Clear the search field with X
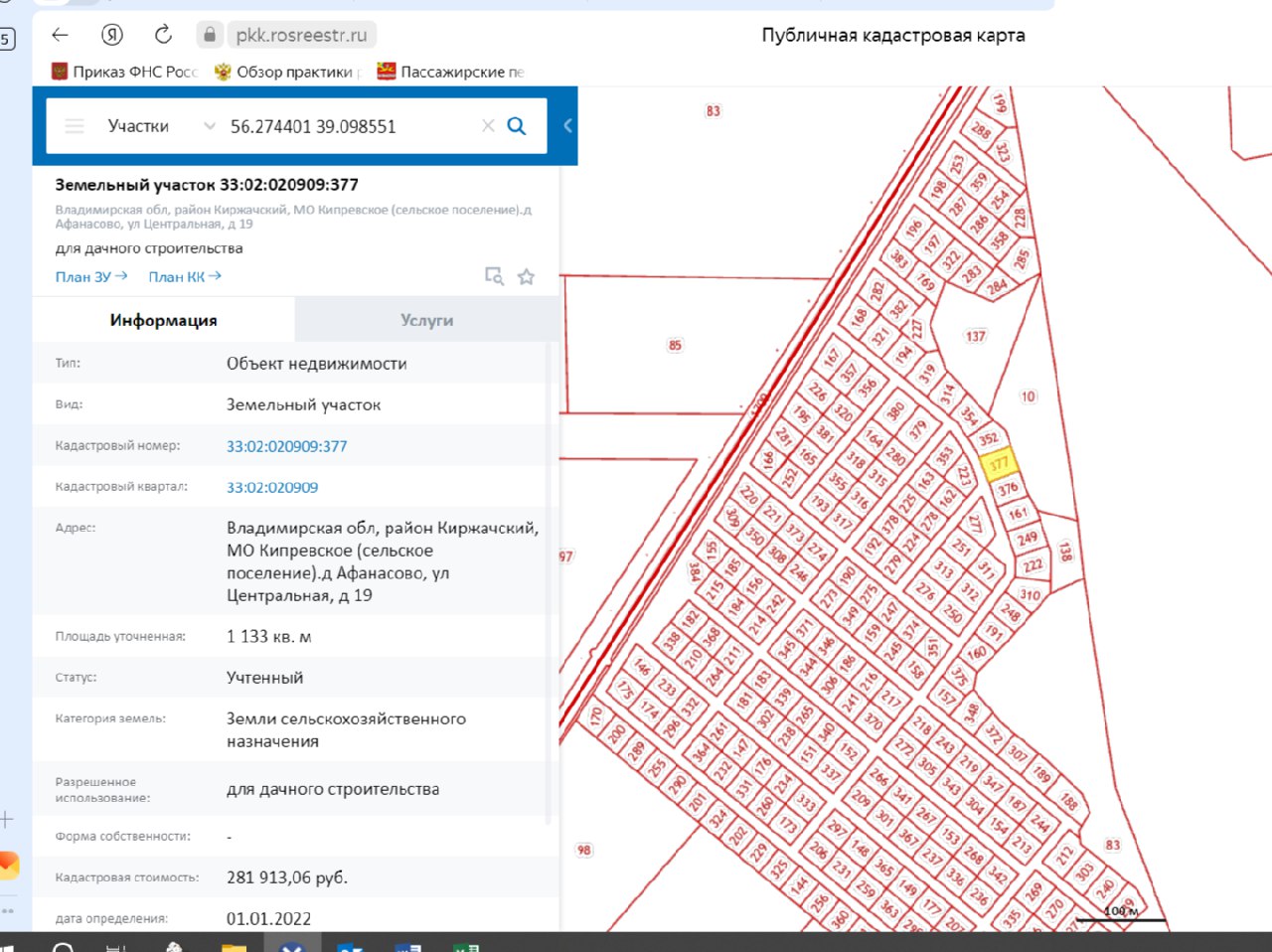1272x952 pixels. point(488,126)
